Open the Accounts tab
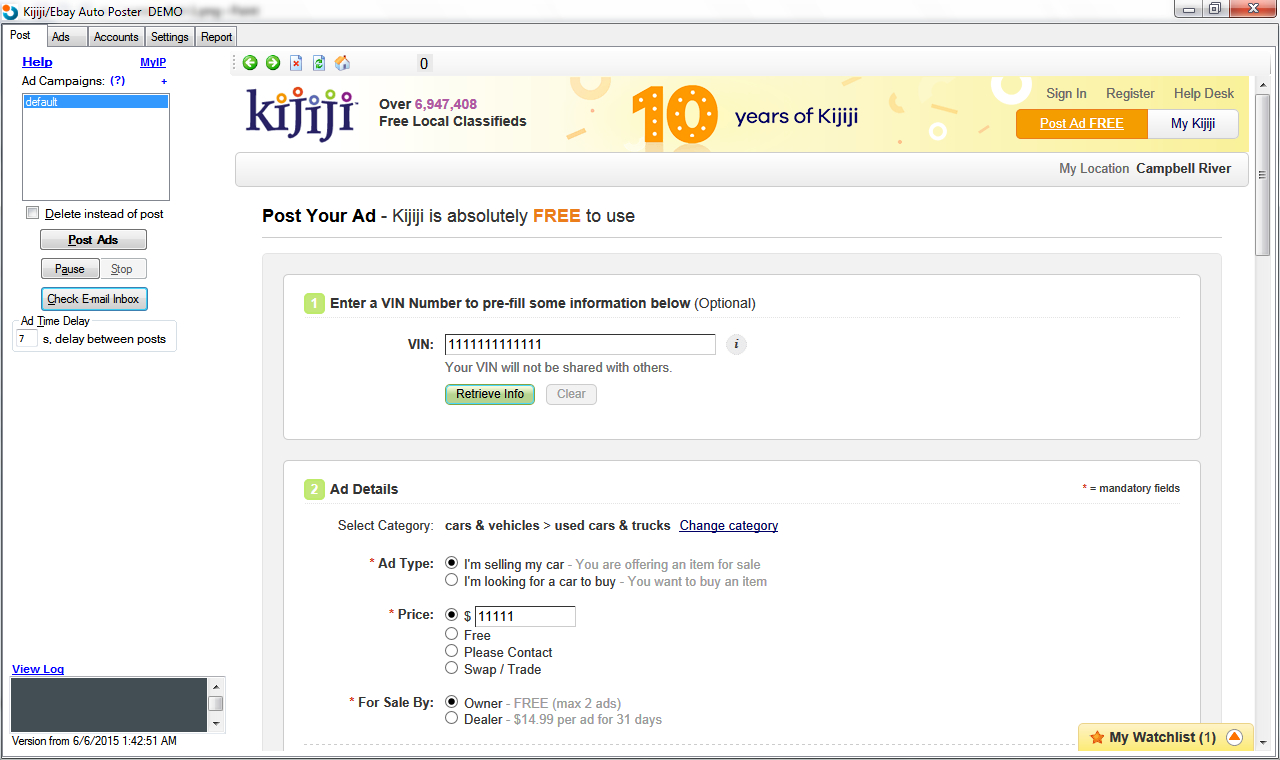This screenshot has width=1280, height=760. pos(116,37)
